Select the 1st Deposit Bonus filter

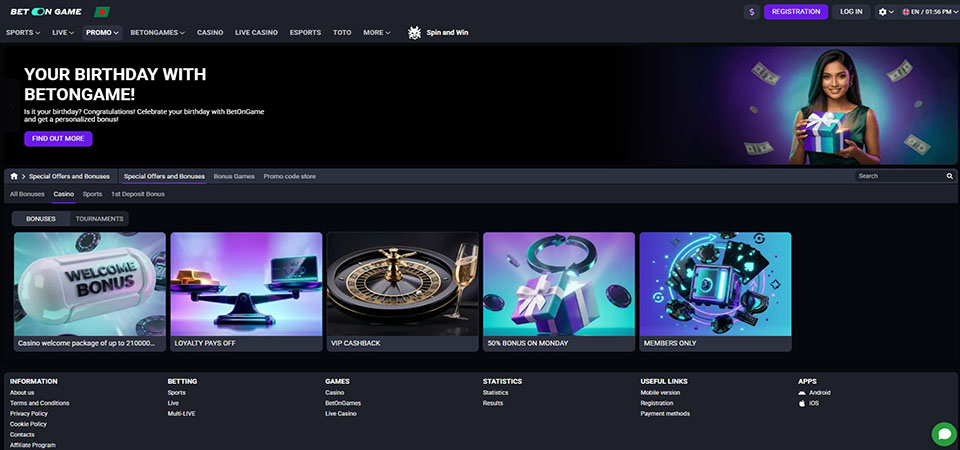(138, 194)
